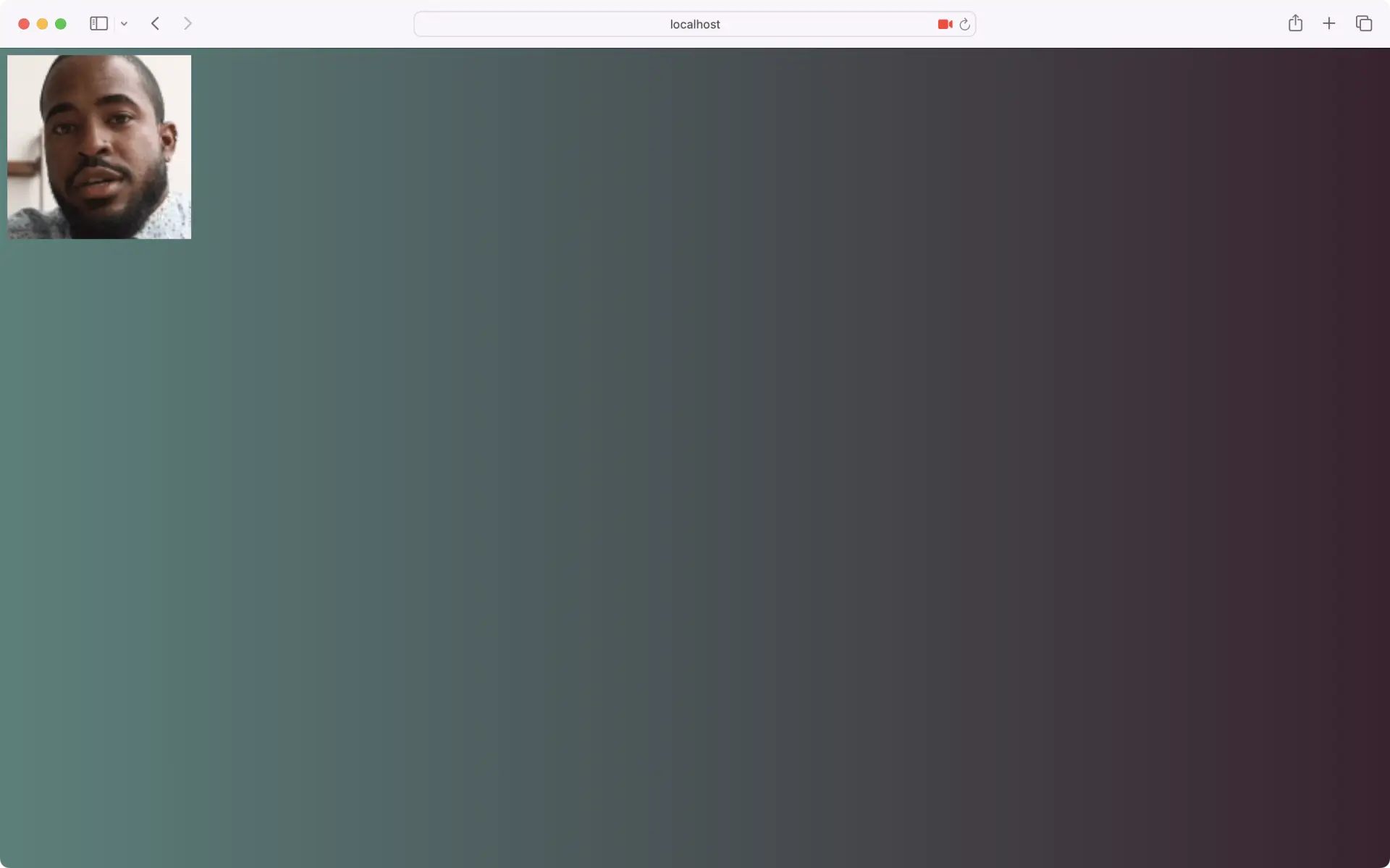Toggle the Safari sidebar
Image resolution: width=1390 pixels, height=868 pixels.
98,24
